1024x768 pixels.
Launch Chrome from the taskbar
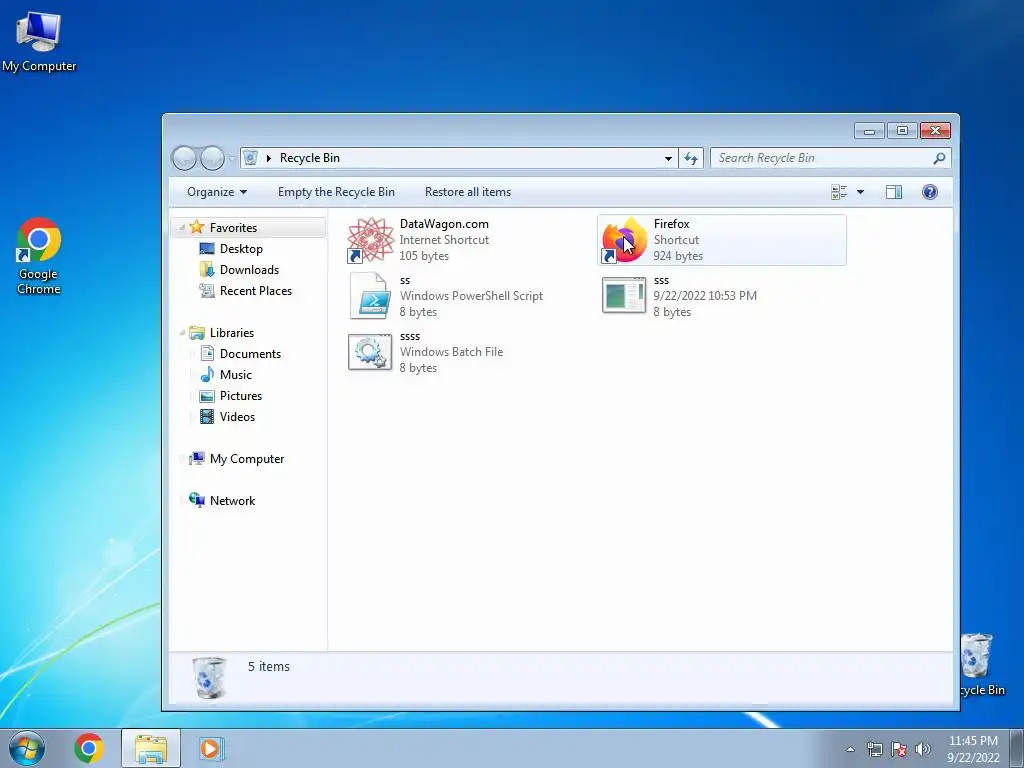89,748
